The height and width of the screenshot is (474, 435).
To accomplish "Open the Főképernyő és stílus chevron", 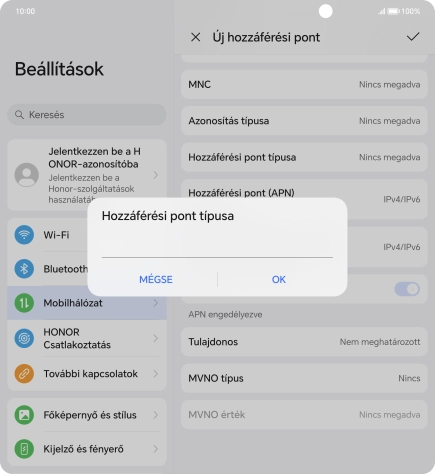I will [156, 415].
